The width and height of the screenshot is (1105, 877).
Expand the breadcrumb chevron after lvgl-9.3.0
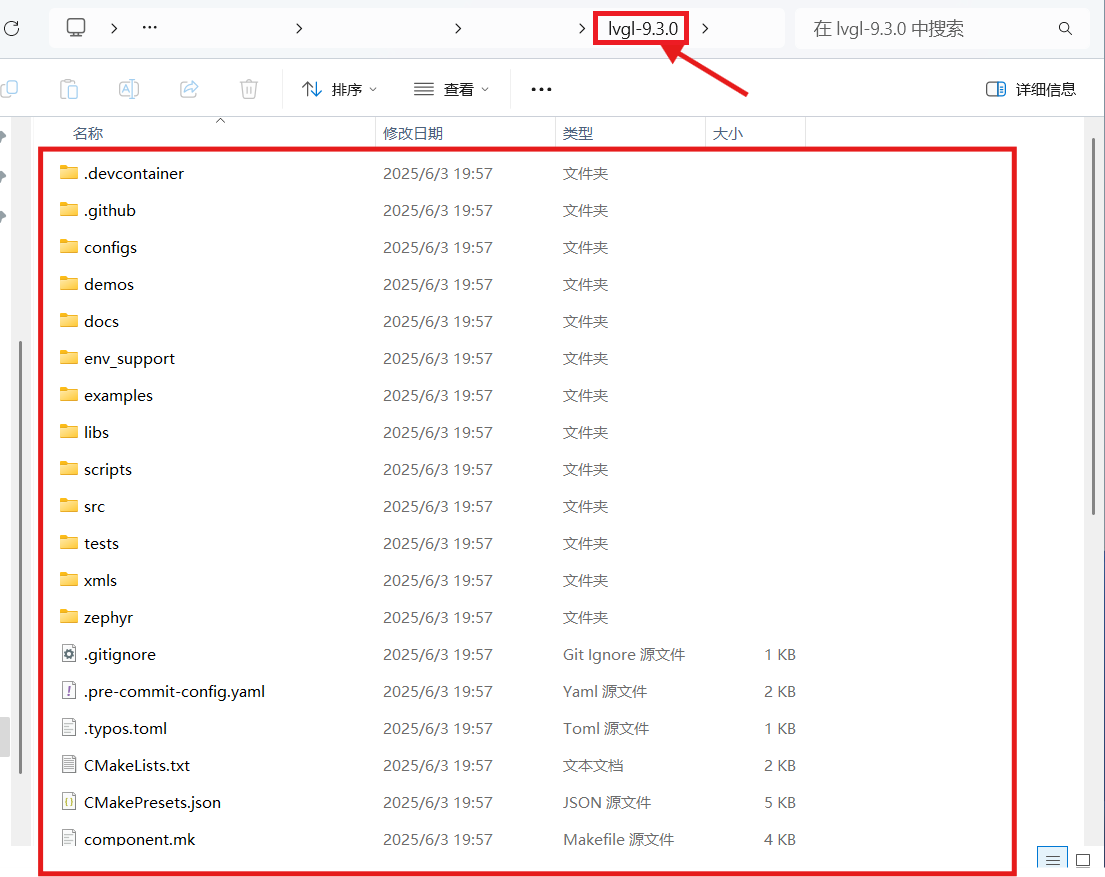(x=705, y=28)
